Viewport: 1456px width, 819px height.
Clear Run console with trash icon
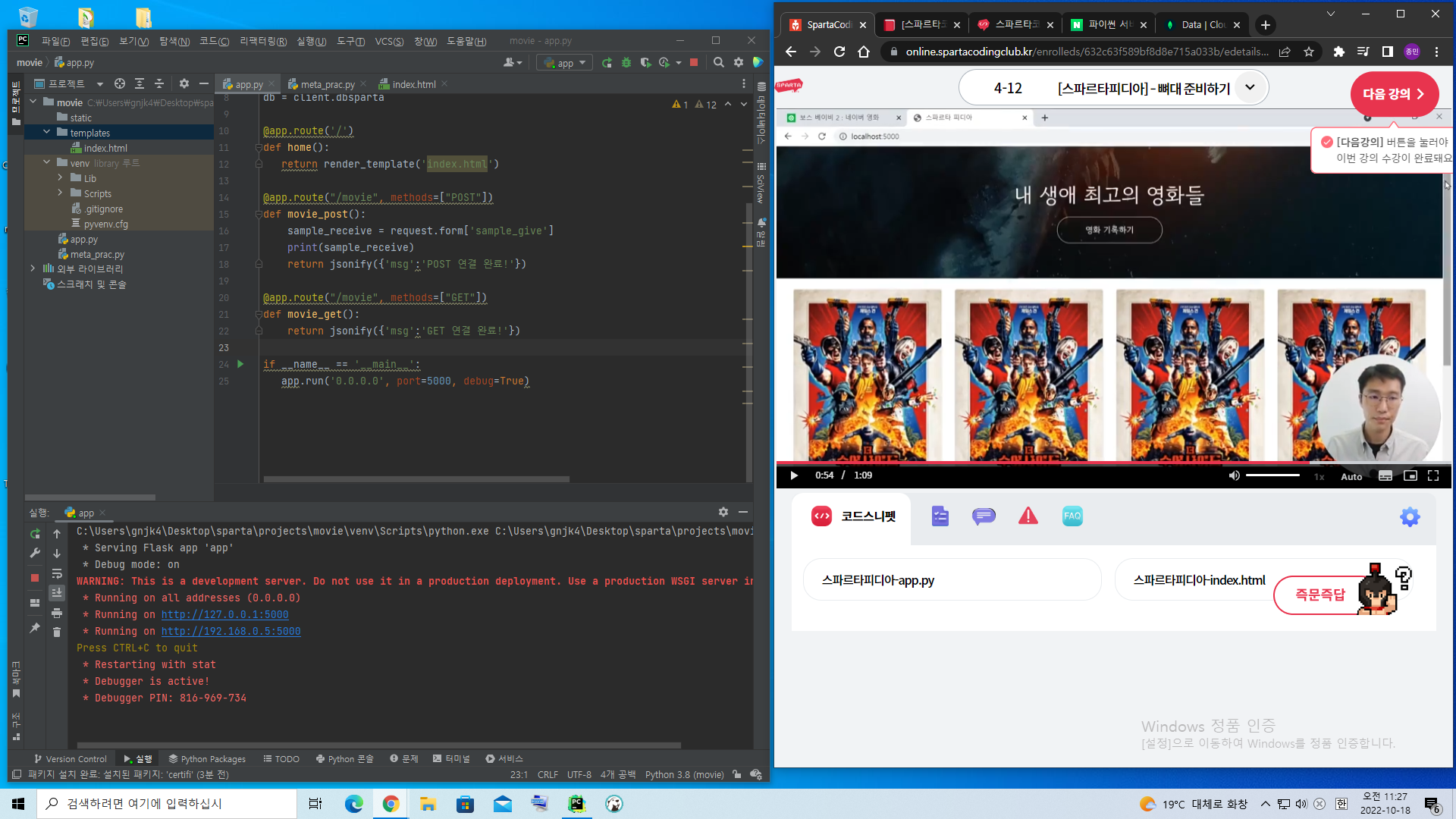57,632
